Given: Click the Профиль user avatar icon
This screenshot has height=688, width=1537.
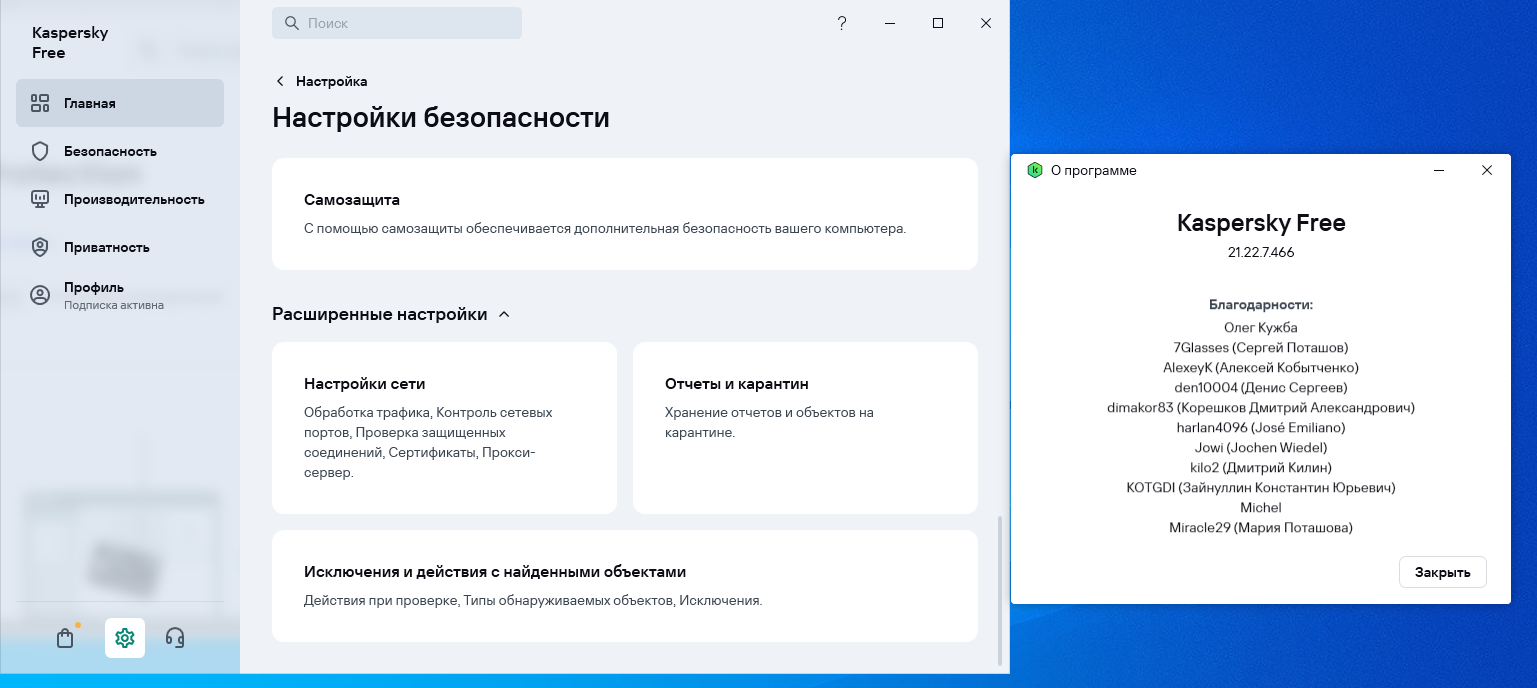Looking at the screenshot, I should (x=40, y=295).
